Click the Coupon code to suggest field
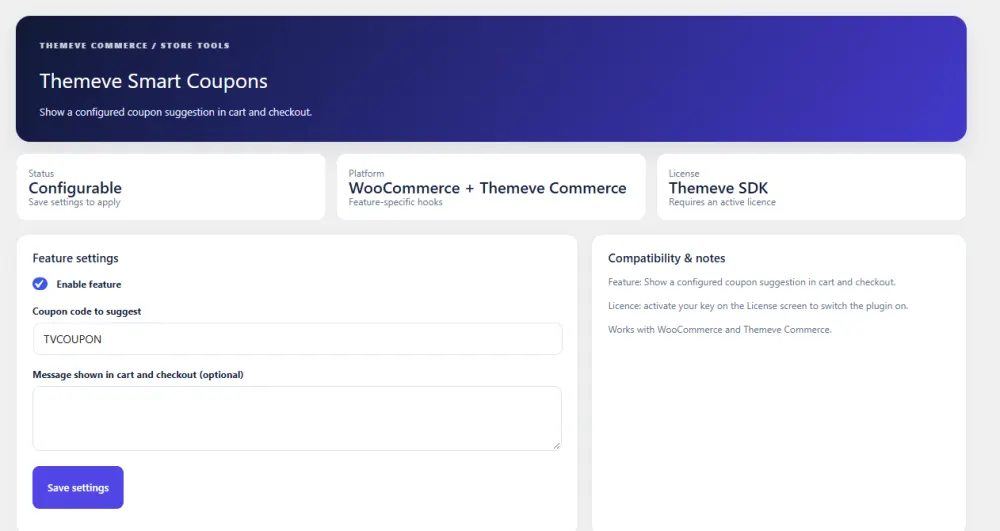This screenshot has width=1000, height=531. tap(297, 338)
